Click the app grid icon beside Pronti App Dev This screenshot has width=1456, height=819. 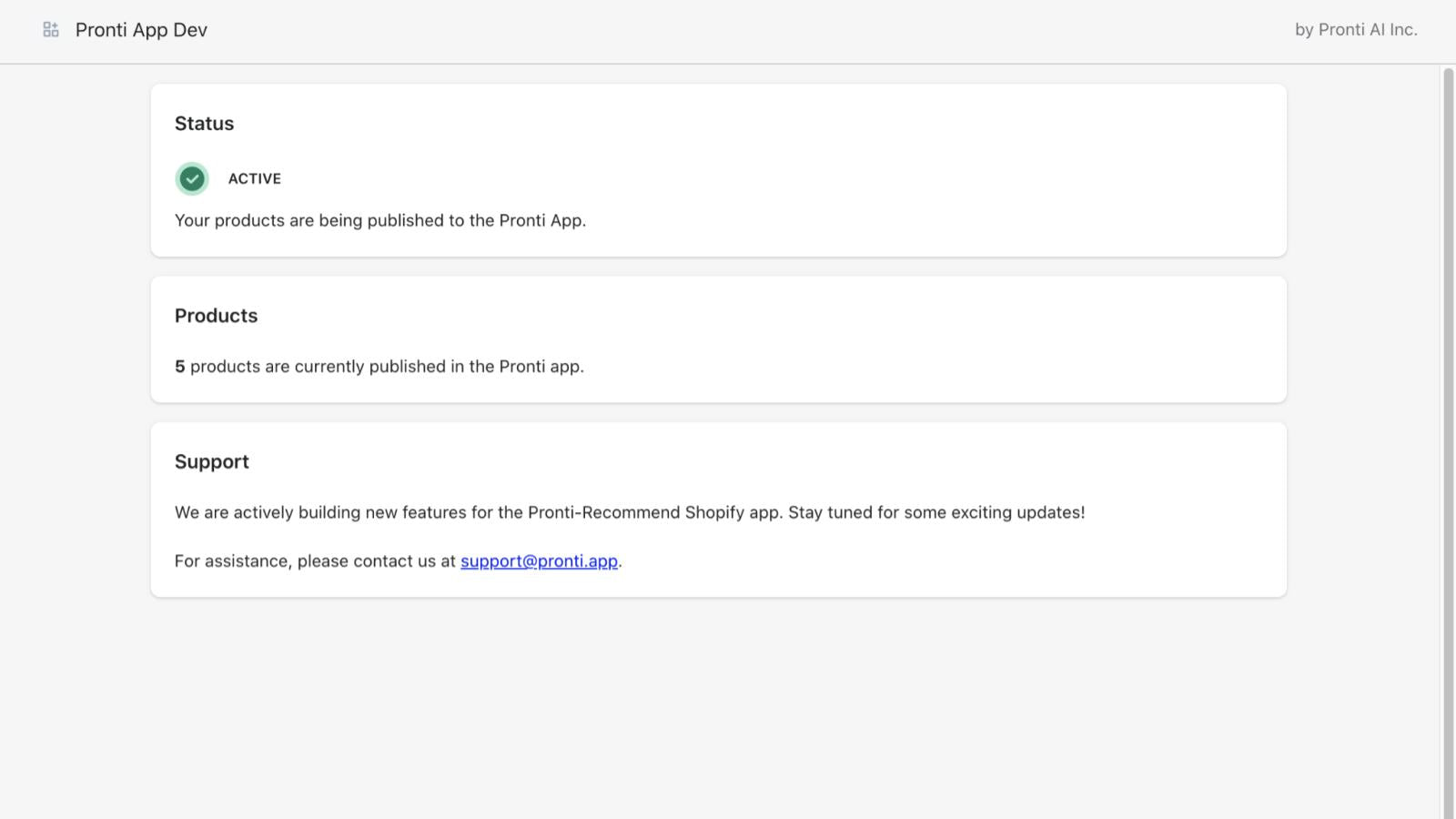(51, 30)
